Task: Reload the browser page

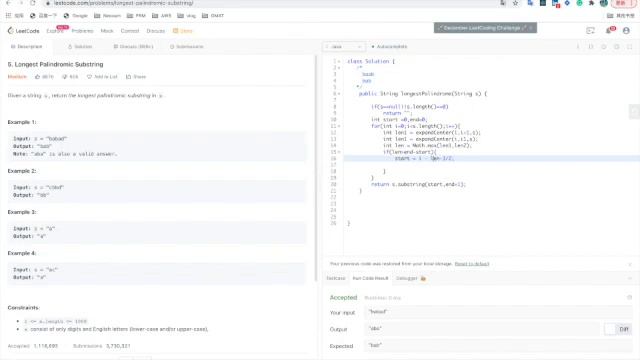Action: pos(32,3)
